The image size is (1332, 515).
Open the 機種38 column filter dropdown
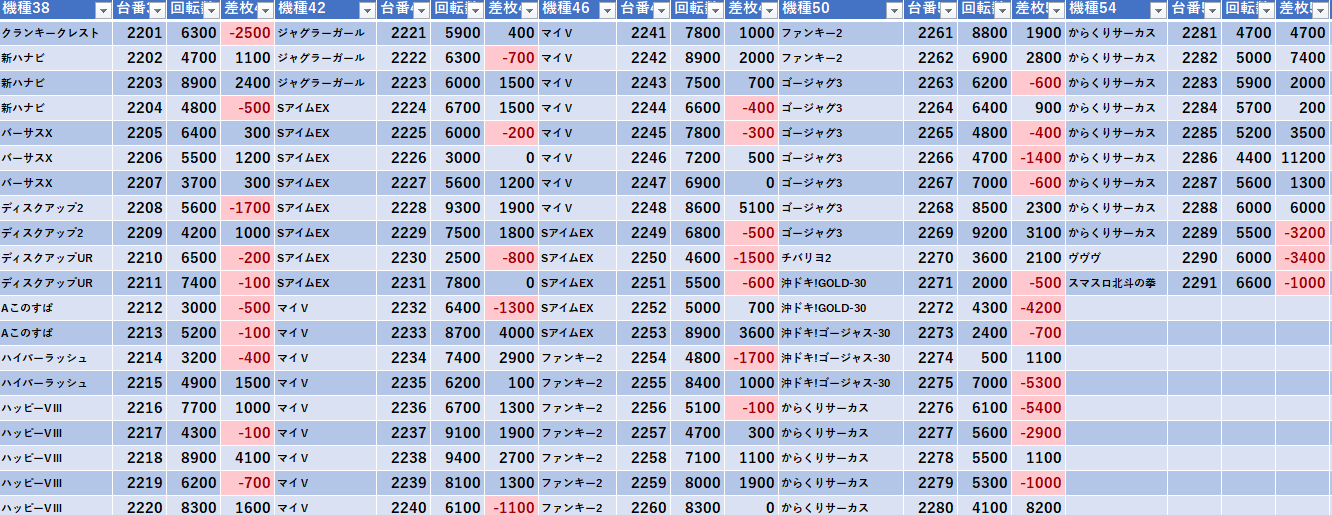point(102,10)
